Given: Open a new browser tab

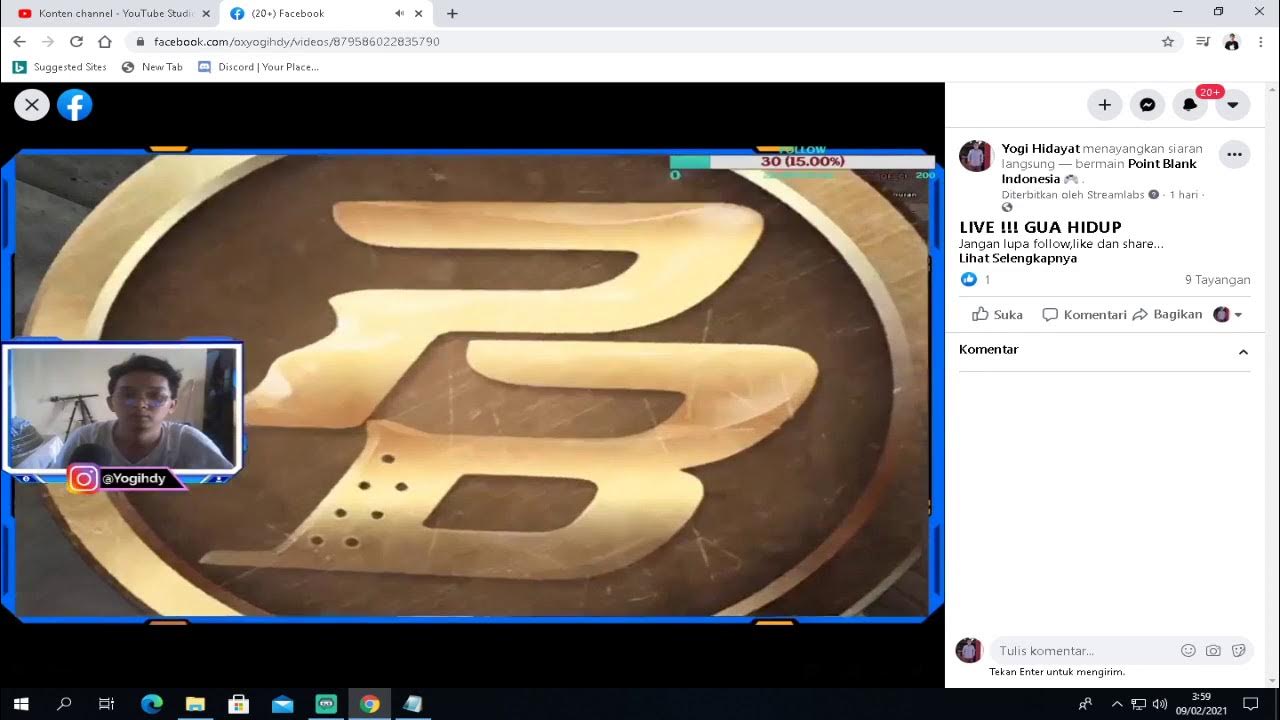Looking at the screenshot, I should tap(452, 14).
